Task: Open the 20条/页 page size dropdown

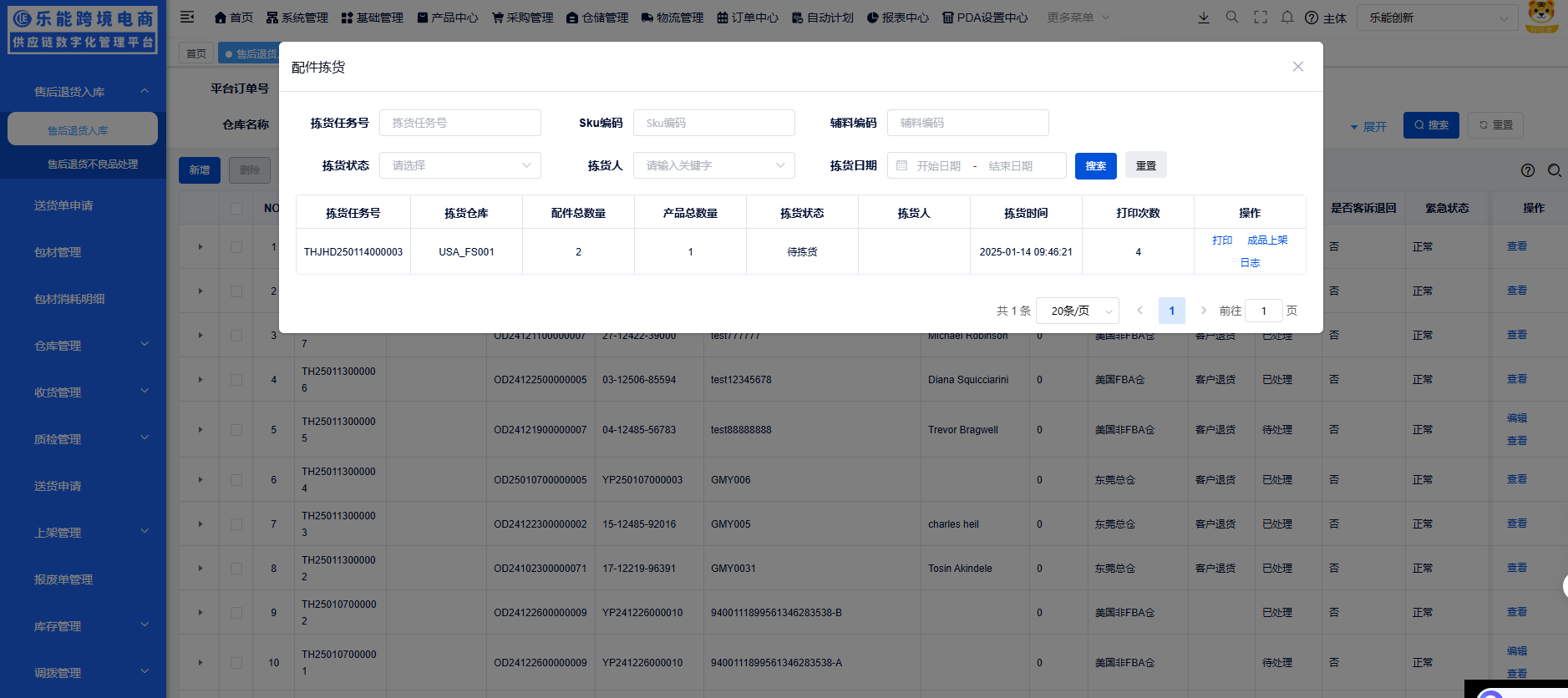Action: pyautogui.click(x=1077, y=311)
